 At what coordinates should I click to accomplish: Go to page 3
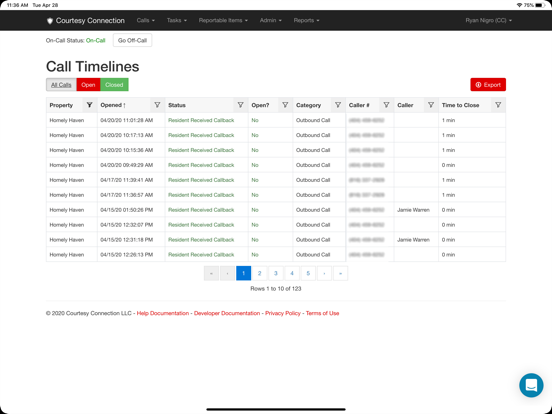(276, 273)
